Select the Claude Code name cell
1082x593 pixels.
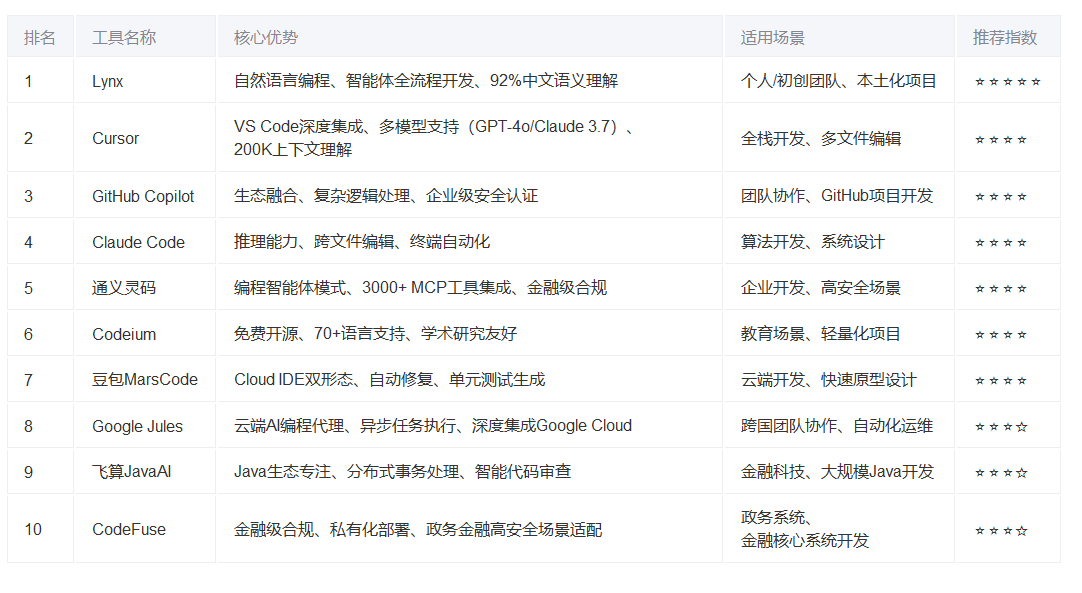pos(145,242)
